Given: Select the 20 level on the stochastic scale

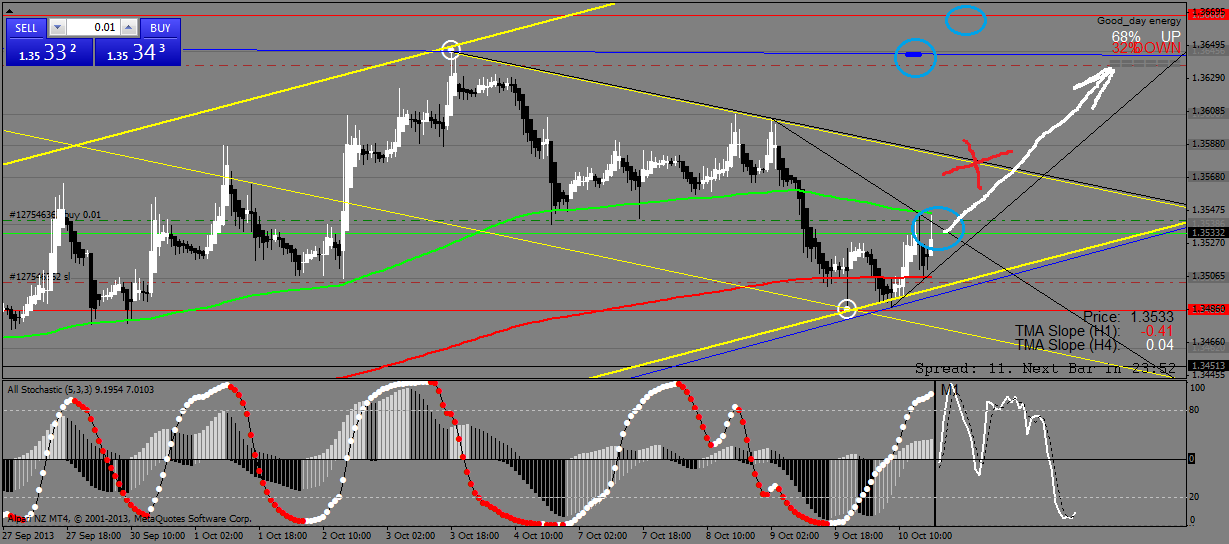Looking at the screenshot, I should pos(1193,497).
